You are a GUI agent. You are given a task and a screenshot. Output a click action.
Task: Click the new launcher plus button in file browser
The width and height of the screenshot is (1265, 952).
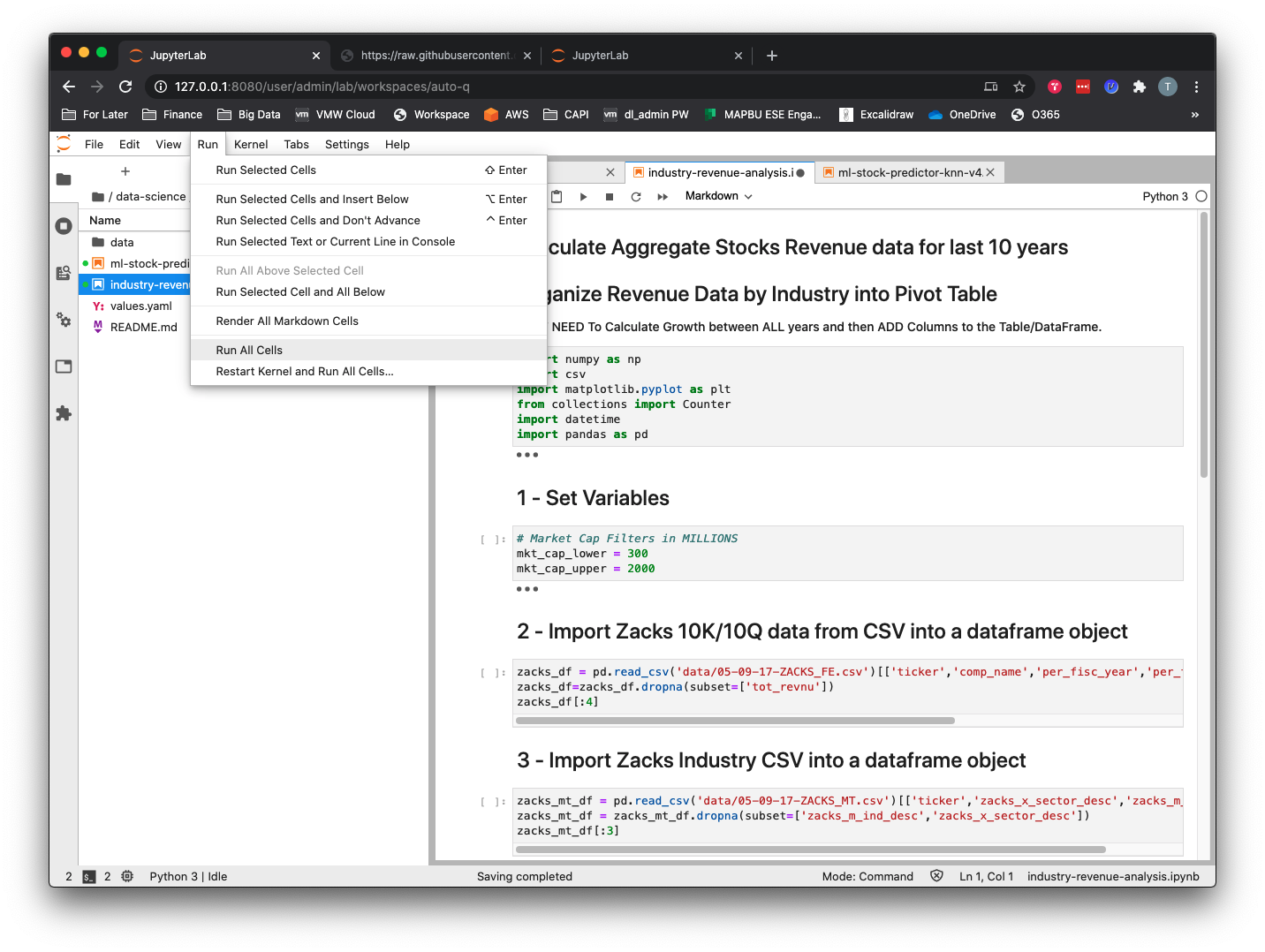pyautogui.click(x=125, y=171)
